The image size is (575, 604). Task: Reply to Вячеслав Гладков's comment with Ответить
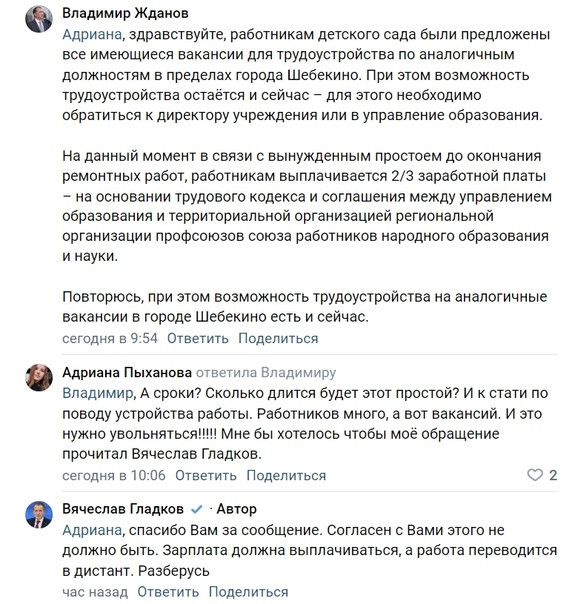click(168, 592)
